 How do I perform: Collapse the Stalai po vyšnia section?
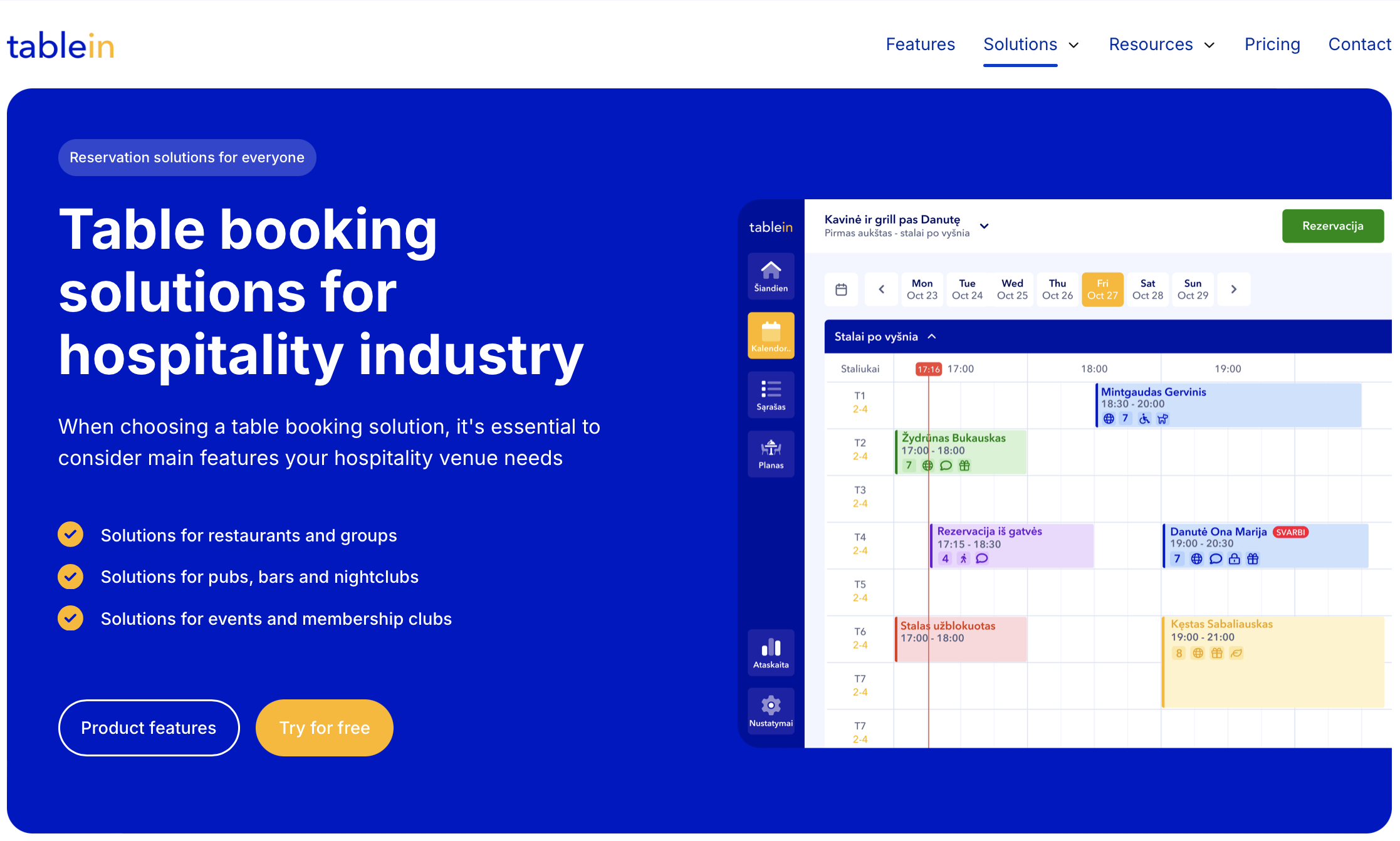click(x=932, y=337)
